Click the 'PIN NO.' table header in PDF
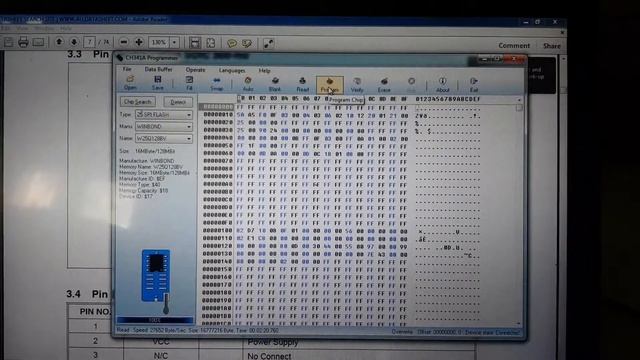This screenshot has width=640, height=360. [95, 312]
